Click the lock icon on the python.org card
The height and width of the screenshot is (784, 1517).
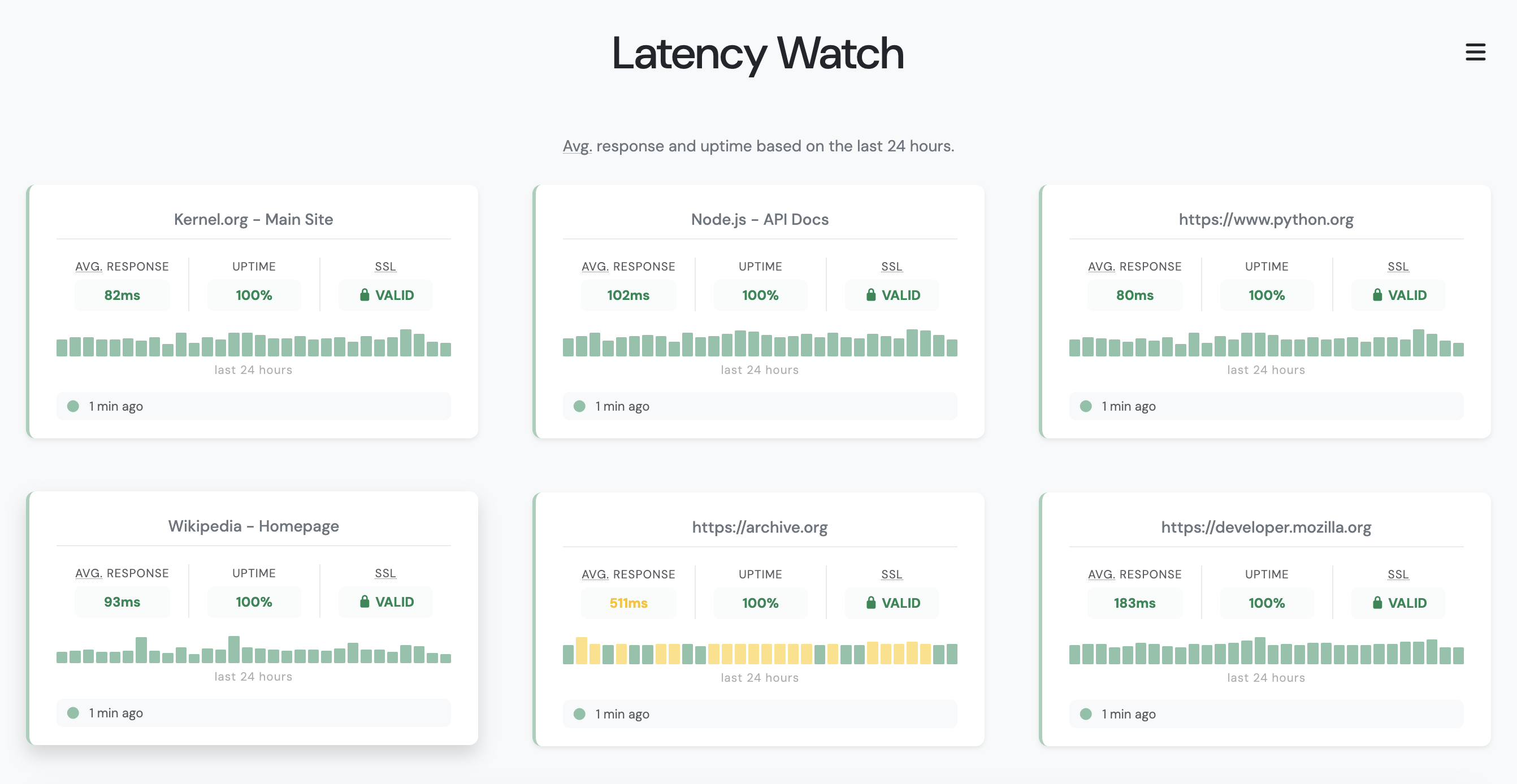(x=1378, y=295)
